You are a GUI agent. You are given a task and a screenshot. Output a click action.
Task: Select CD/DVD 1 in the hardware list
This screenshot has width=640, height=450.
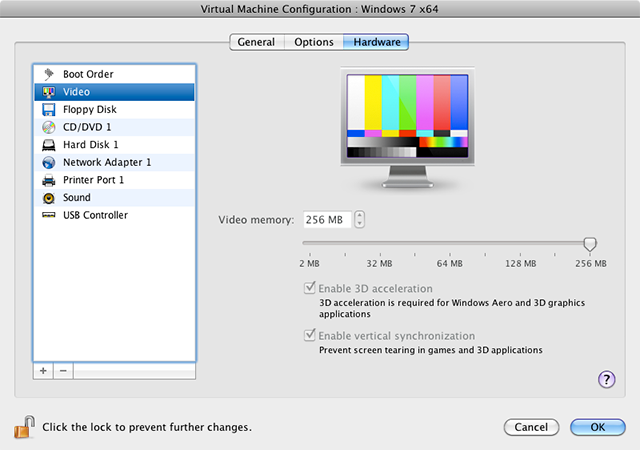coord(114,127)
